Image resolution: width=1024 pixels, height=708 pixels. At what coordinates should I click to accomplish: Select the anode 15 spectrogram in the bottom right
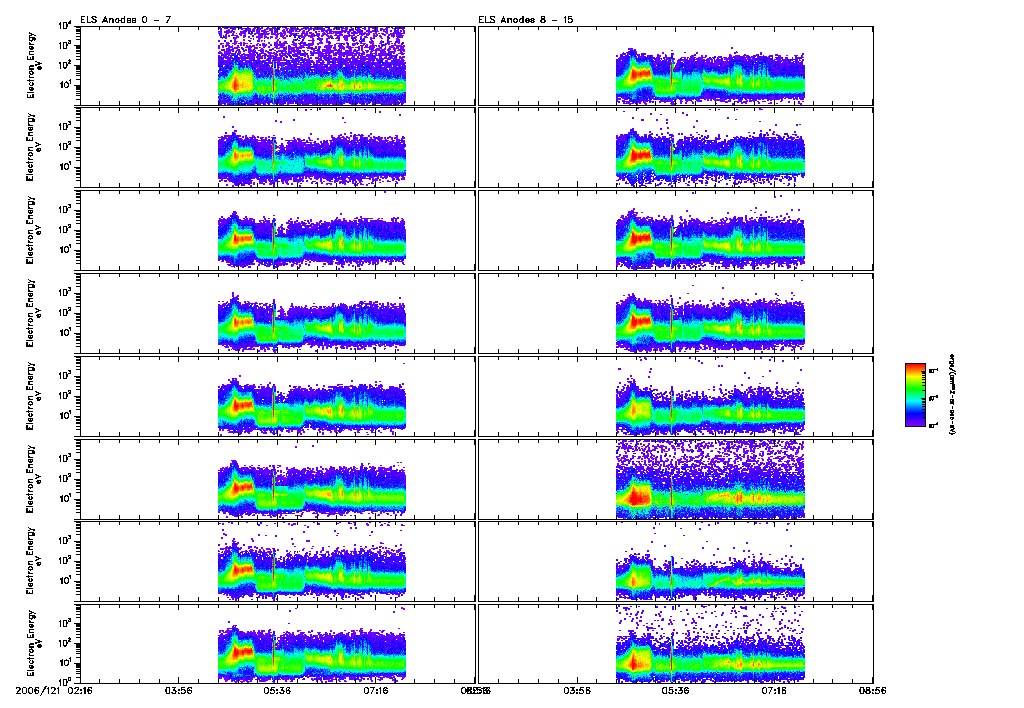675,644
